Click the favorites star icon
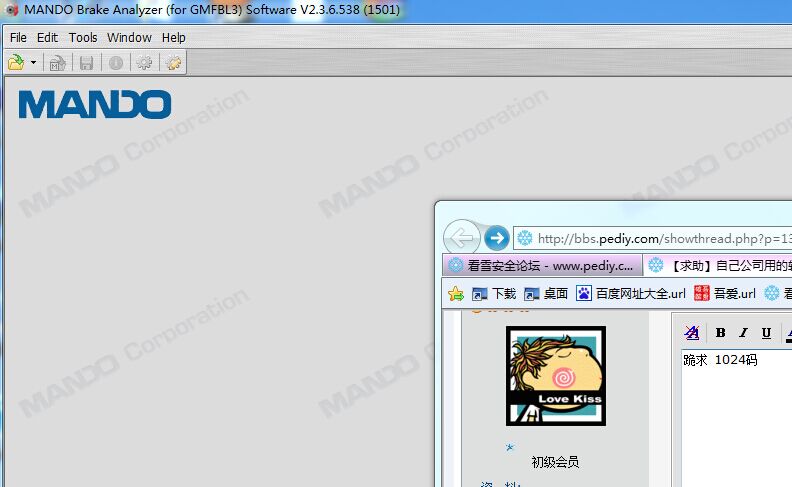792x487 pixels. (x=456, y=294)
